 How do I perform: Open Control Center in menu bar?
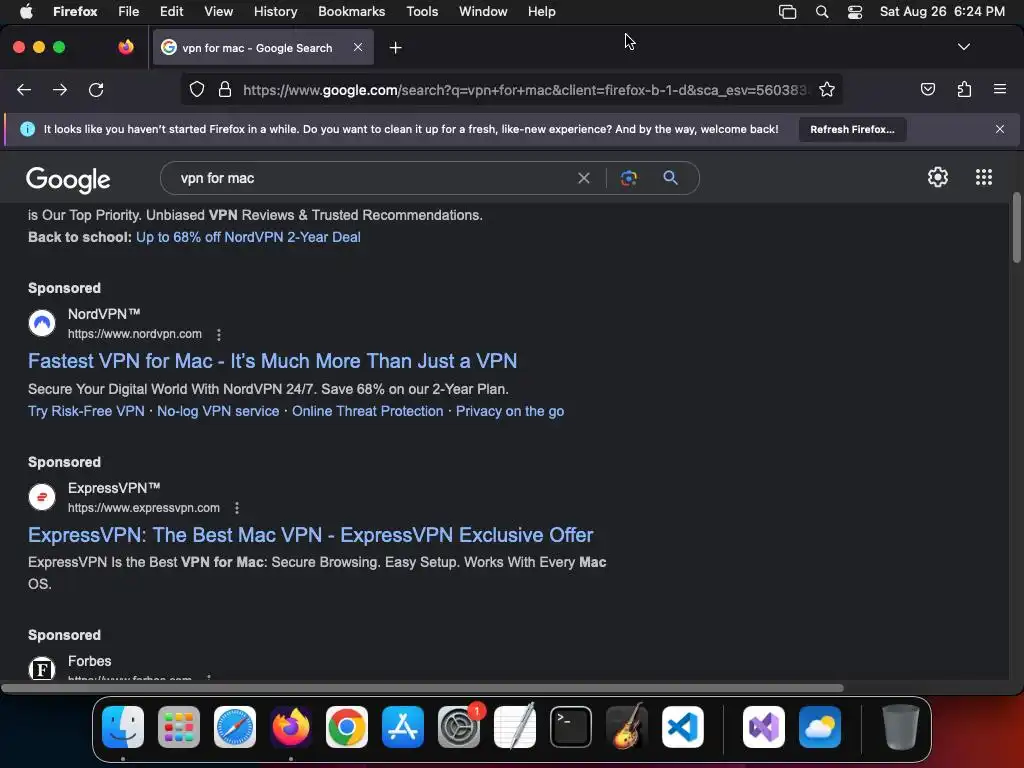pos(855,12)
